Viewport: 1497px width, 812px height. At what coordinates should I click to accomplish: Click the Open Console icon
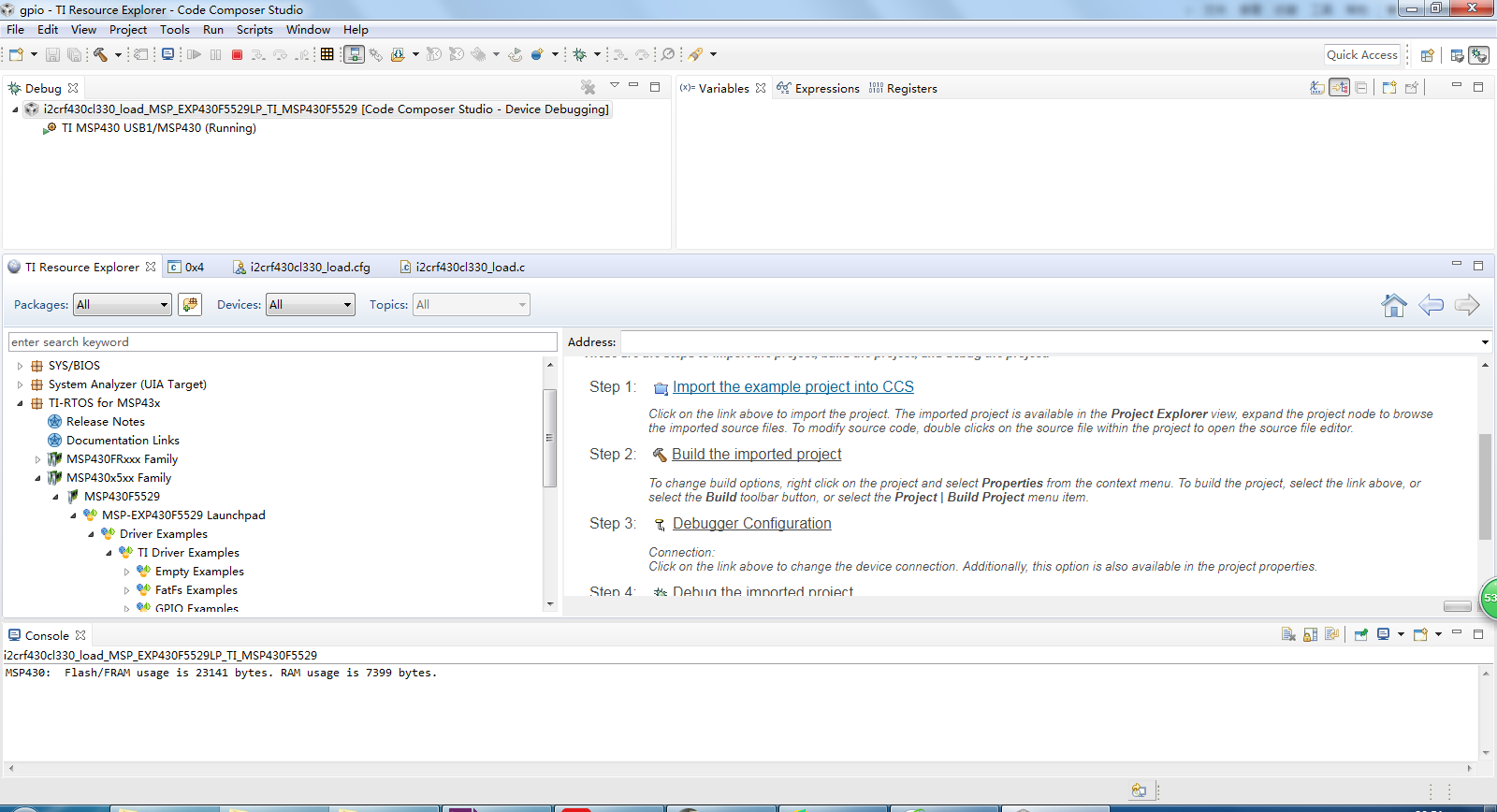(x=1420, y=634)
